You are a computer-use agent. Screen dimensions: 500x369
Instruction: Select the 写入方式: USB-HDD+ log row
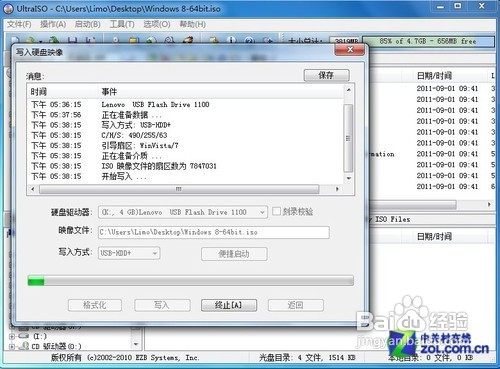(185, 125)
